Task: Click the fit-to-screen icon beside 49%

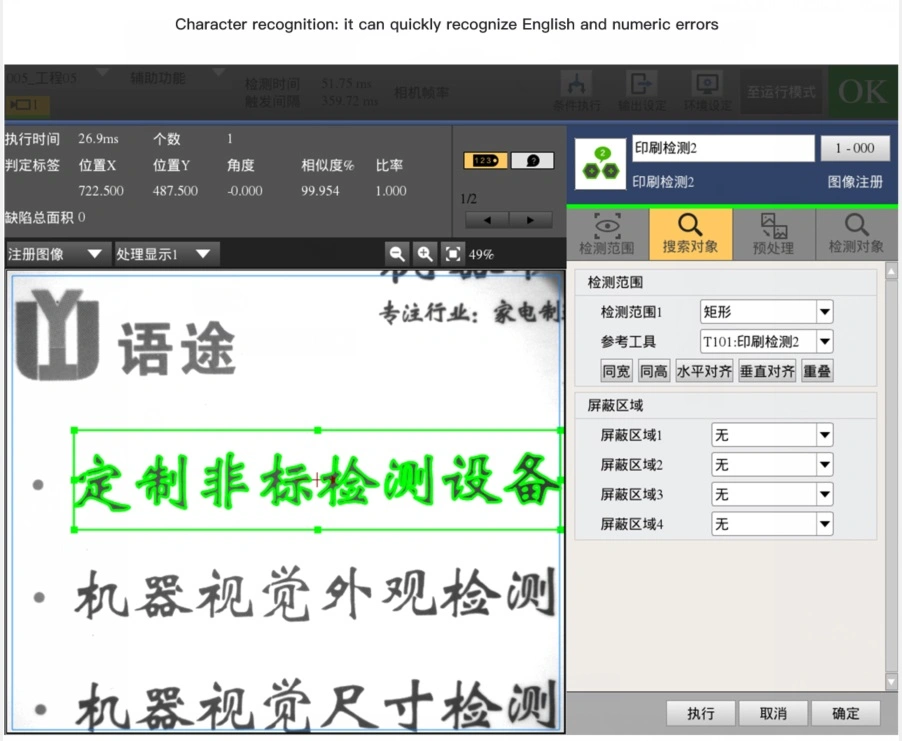Action: click(453, 254)
